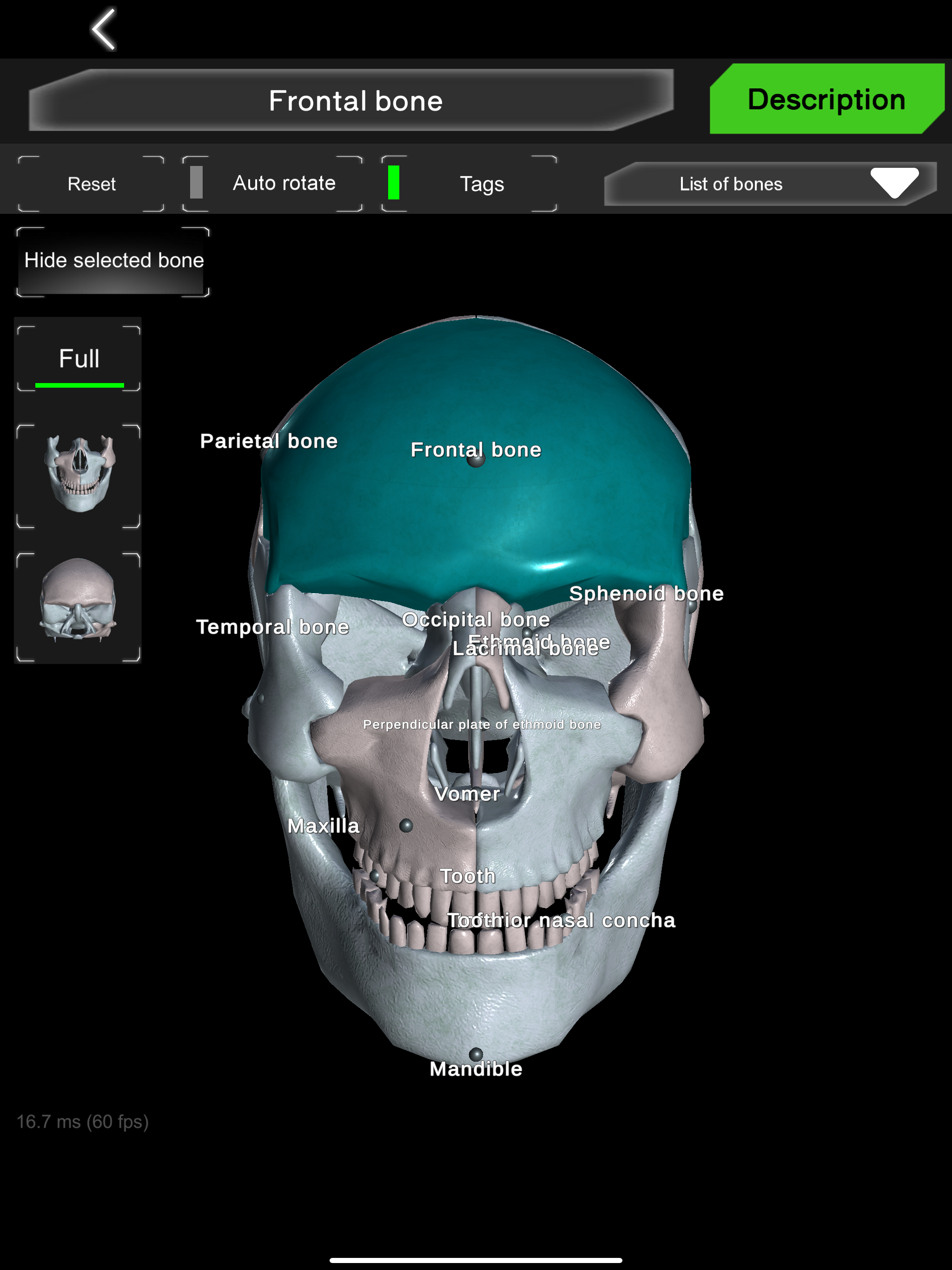Image resolution: width=952 pixels, height=1270 pixels.
Task: Select the Temporal bone label
Action: point(273,626)
